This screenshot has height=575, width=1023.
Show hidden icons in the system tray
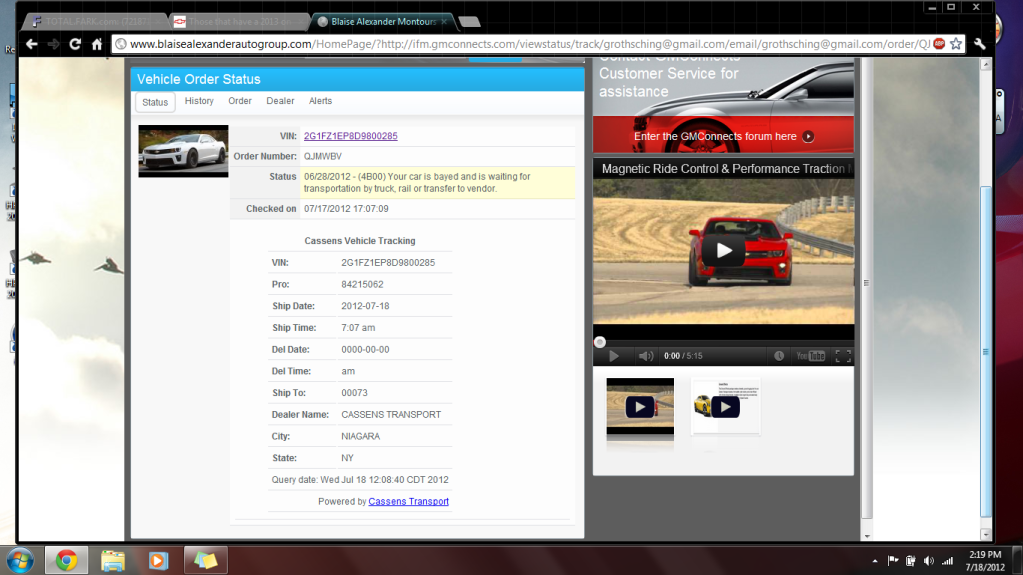click(x=875, y=561)
